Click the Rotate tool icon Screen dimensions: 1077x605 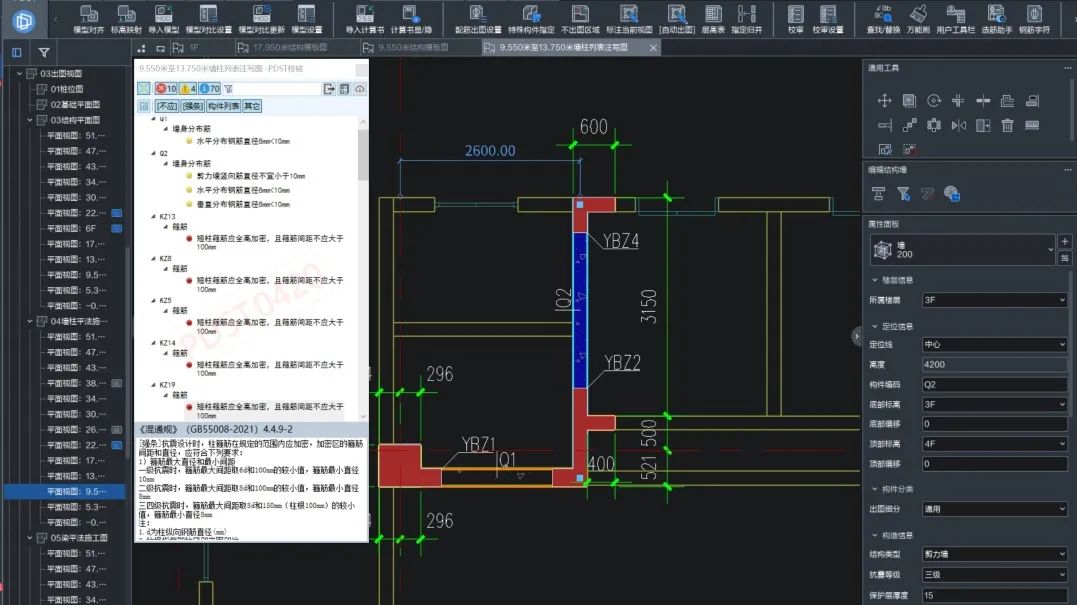tap(933, 101)
